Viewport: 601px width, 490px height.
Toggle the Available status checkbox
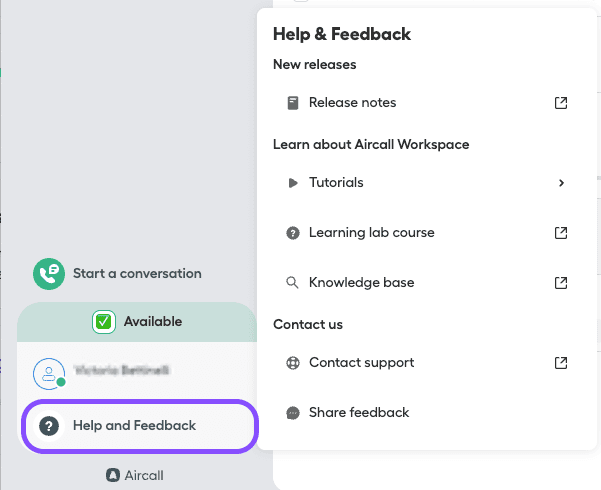(x=103, y=322)
